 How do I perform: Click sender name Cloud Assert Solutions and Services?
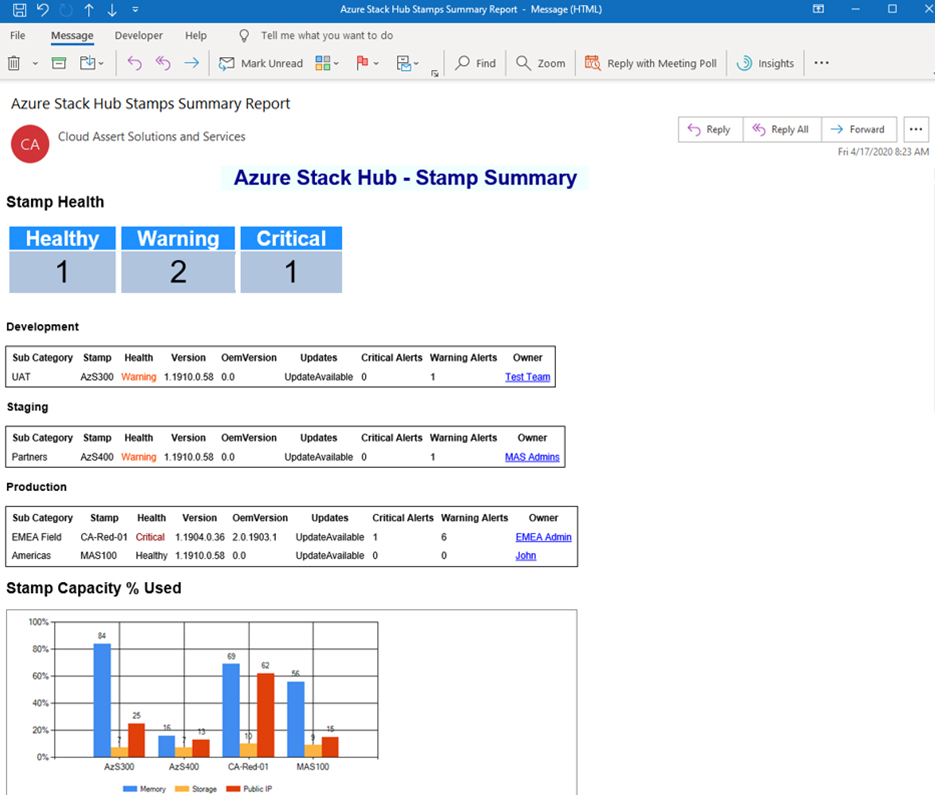click(x=151, y=137)
